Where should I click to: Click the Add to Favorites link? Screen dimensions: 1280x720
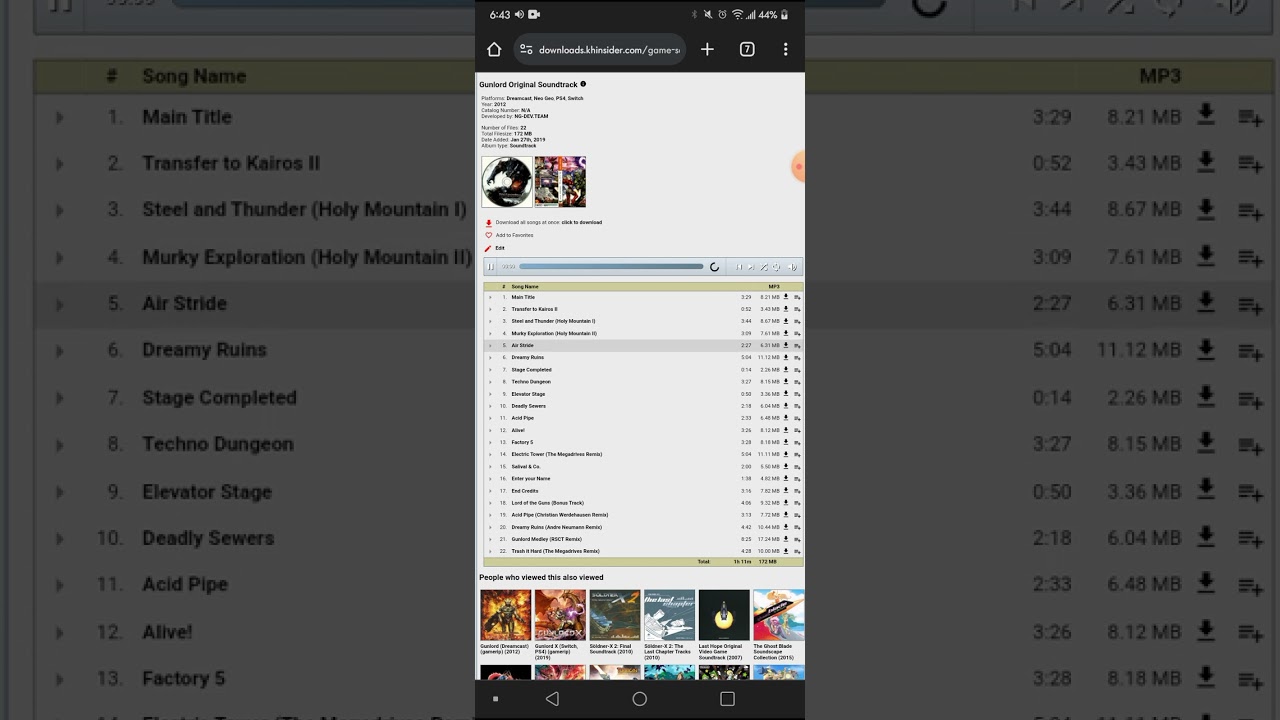click(x=514, y=235)
